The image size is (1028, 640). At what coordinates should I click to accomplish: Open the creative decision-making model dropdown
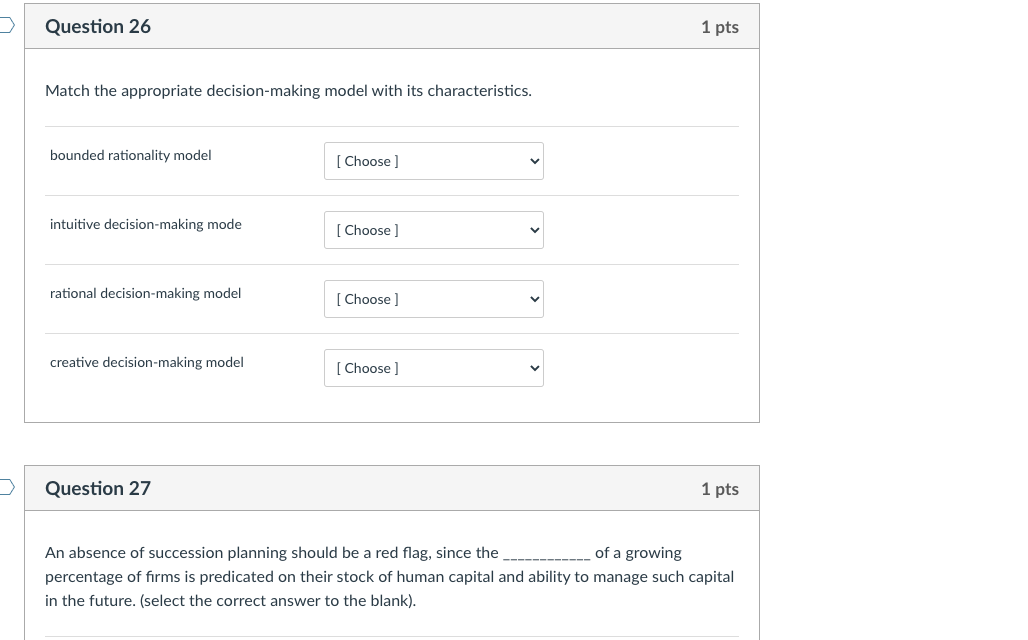point(433,368)
